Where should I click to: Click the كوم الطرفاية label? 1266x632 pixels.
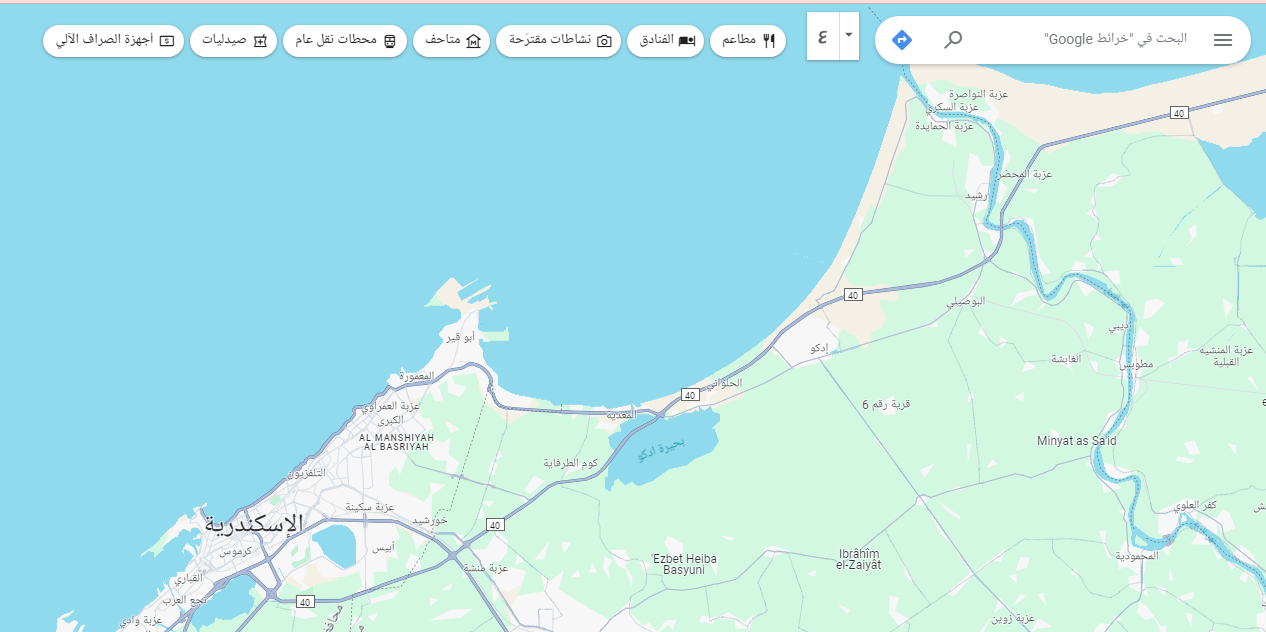point(570,463)
